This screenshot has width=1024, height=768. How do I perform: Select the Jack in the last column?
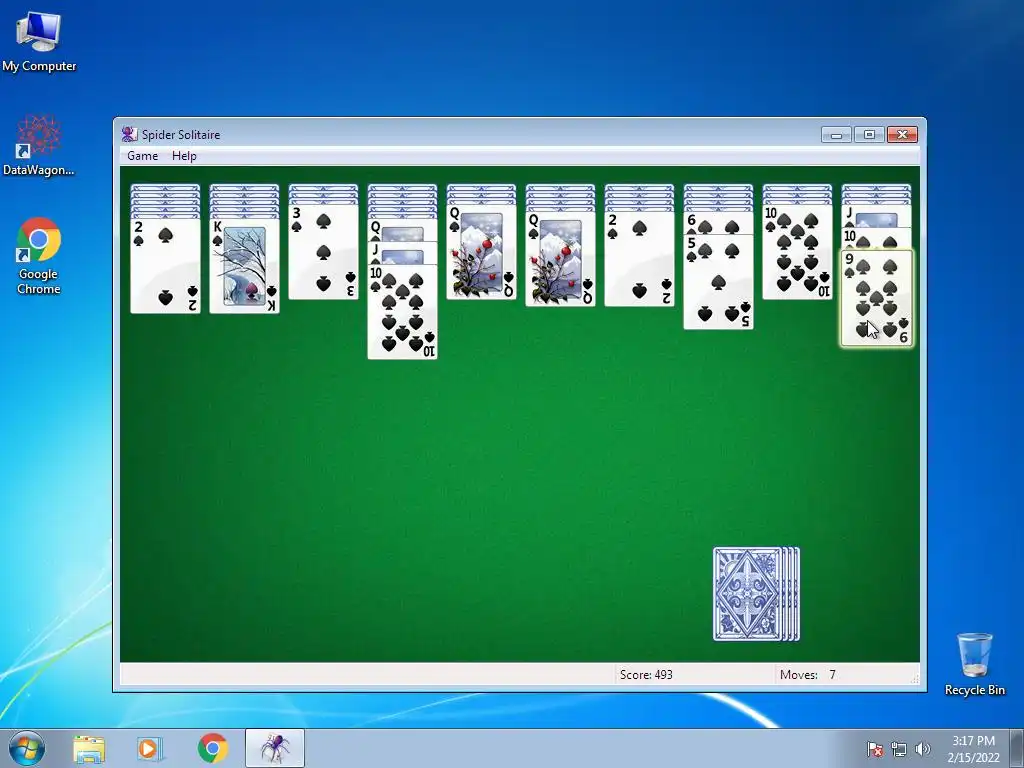point(876,215)
